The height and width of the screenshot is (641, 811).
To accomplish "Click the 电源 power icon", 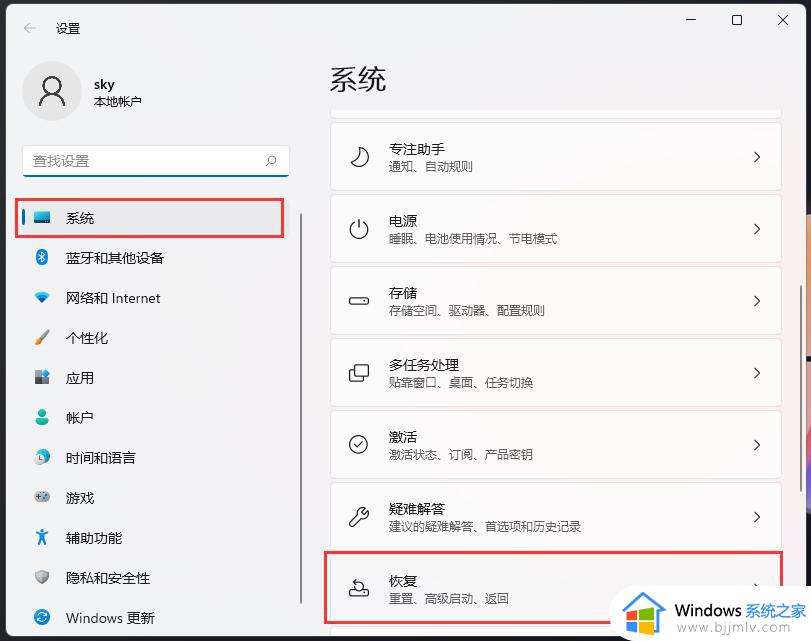I will point(359,229).
